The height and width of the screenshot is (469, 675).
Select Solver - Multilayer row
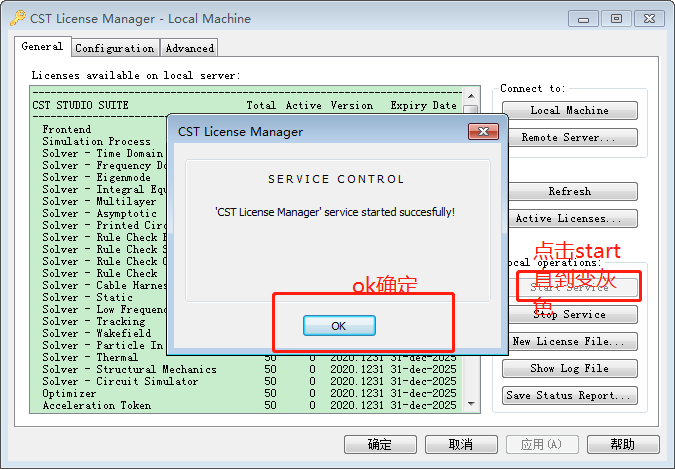pyautogui.click(x=99, y=202)
